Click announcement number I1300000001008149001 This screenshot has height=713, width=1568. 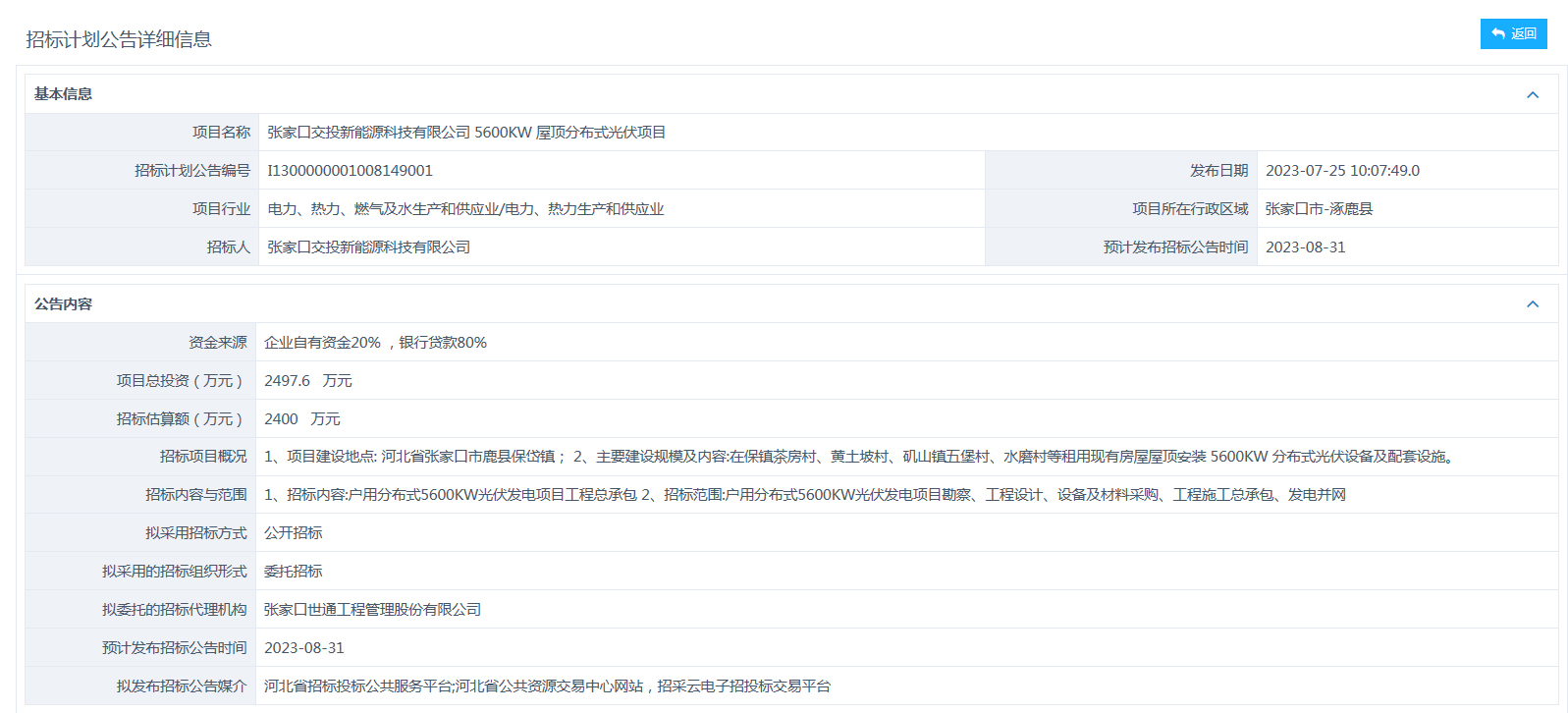click(x=351, y=171)
